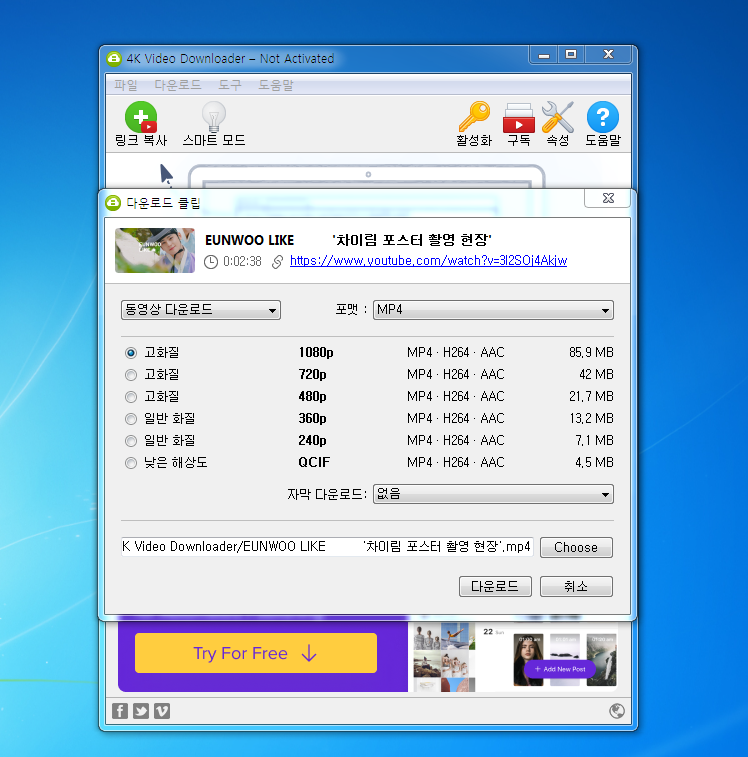The width and height of the screenshot is (748, 757).
Task: Open the MP4 format dropdown
Action: pos(493,310)
